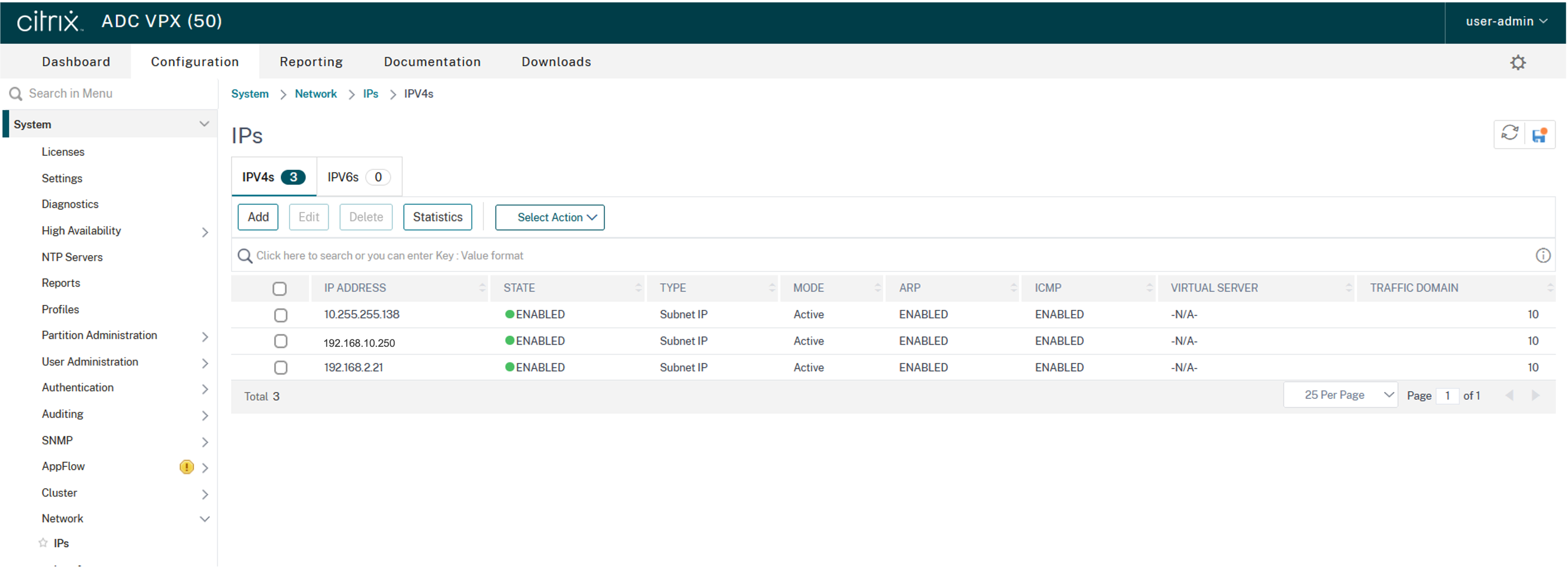The height and width of the screenshot is (568, 1568).
Task: Open the 25 Per Page dropdown
Action: (x=1340, y=396)
